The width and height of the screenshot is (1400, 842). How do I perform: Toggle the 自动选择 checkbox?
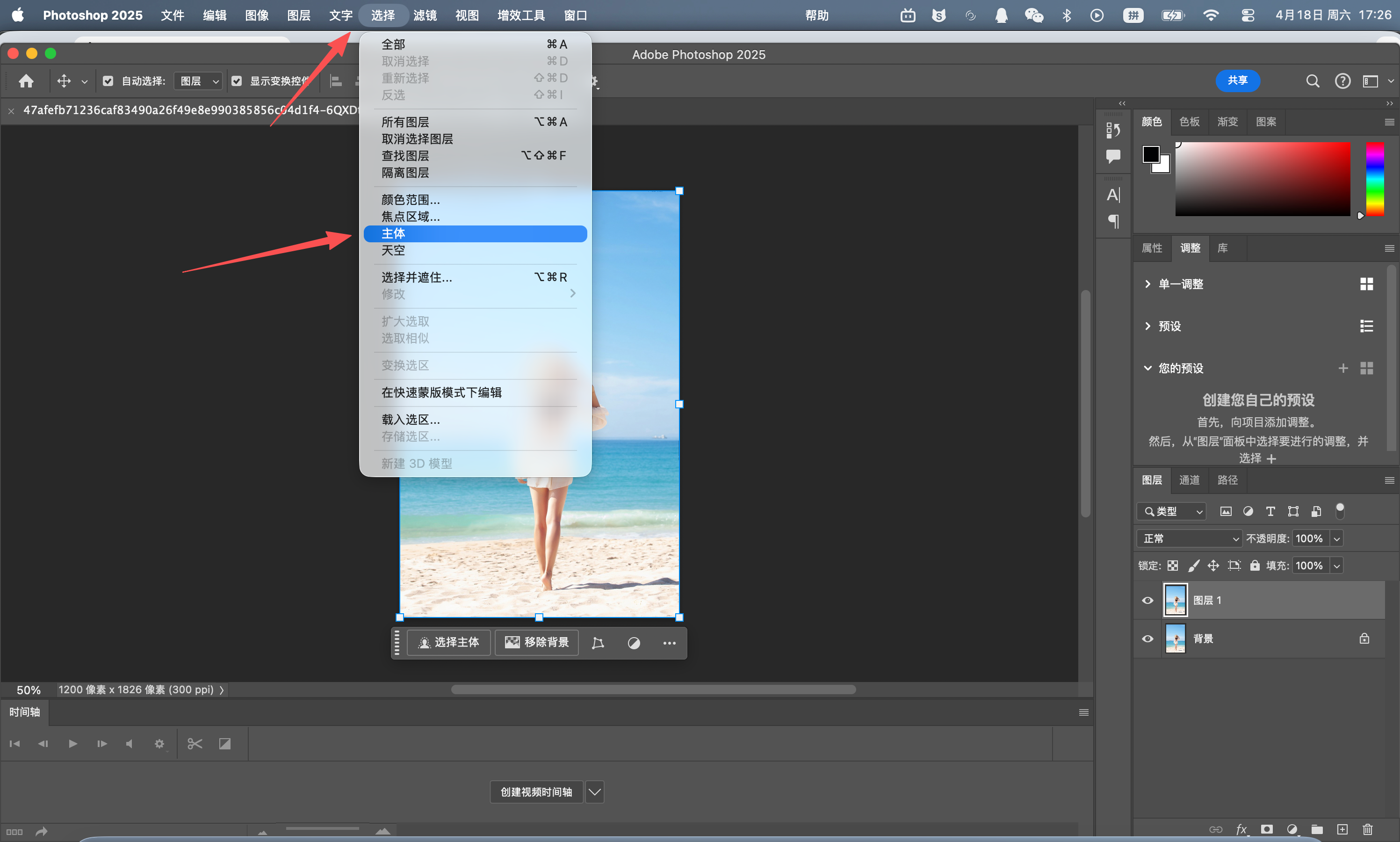point(108,81)
